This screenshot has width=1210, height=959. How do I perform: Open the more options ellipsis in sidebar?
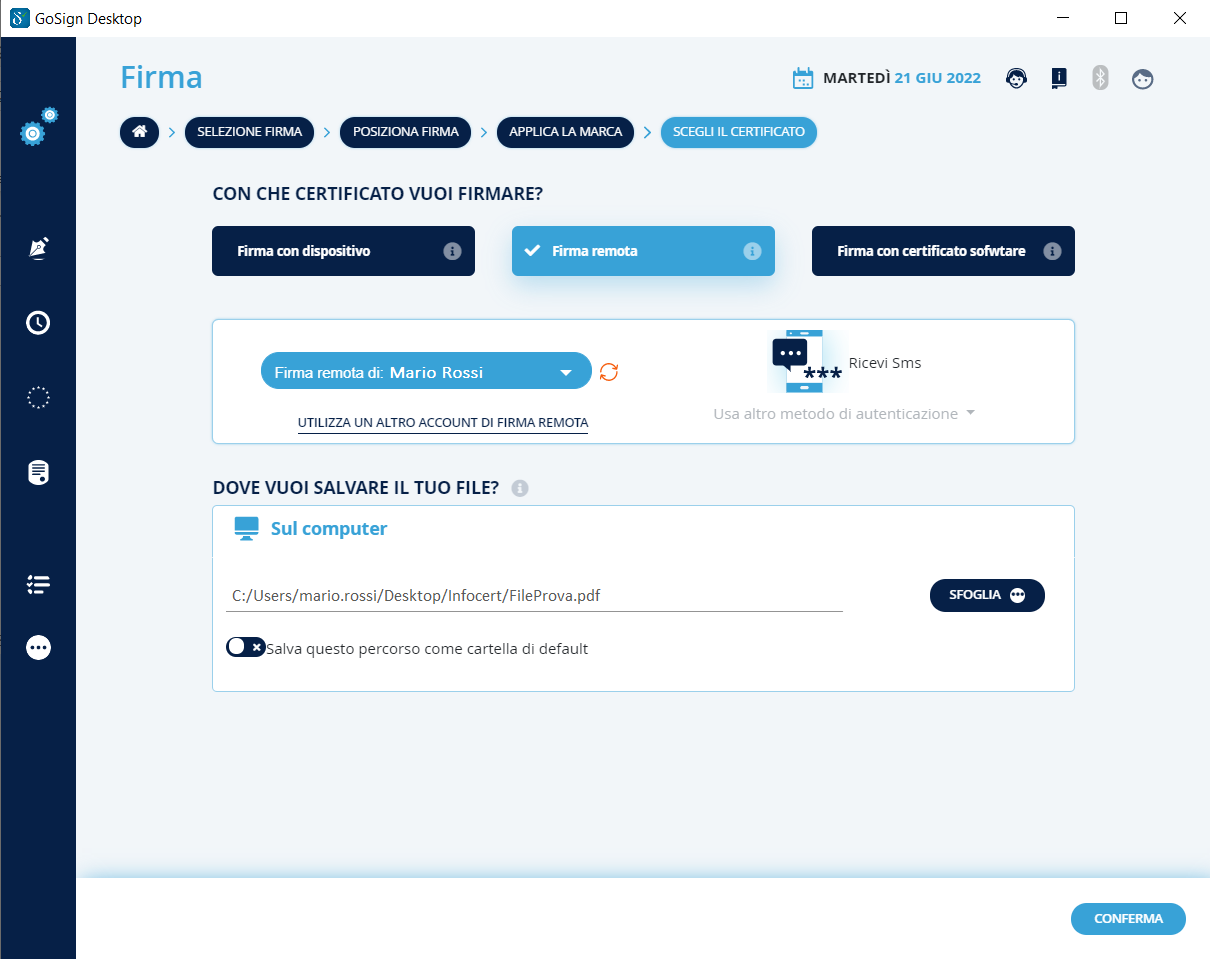pos(38,648)
